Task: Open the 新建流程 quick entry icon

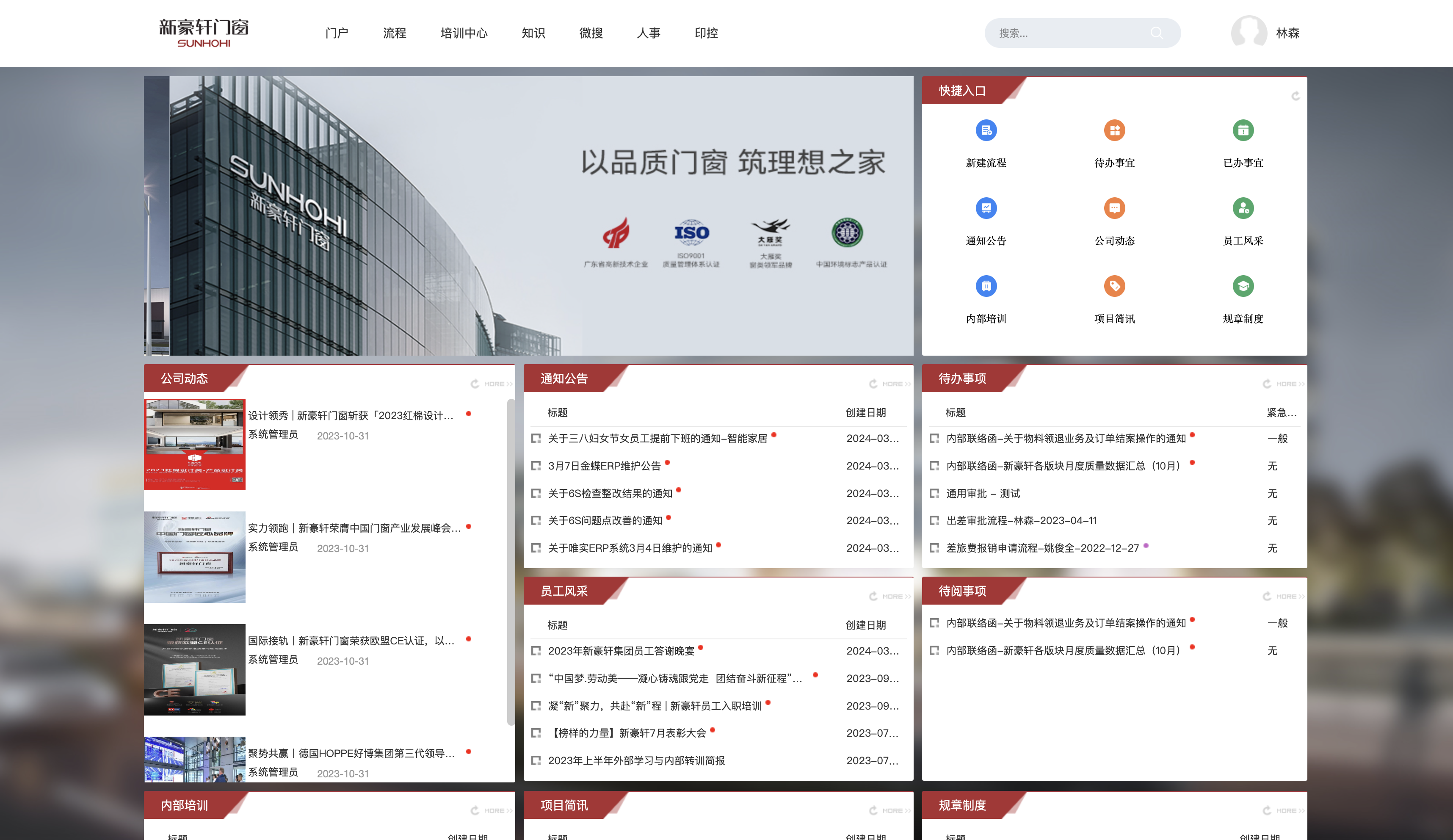Action: (x=986, y=130)
